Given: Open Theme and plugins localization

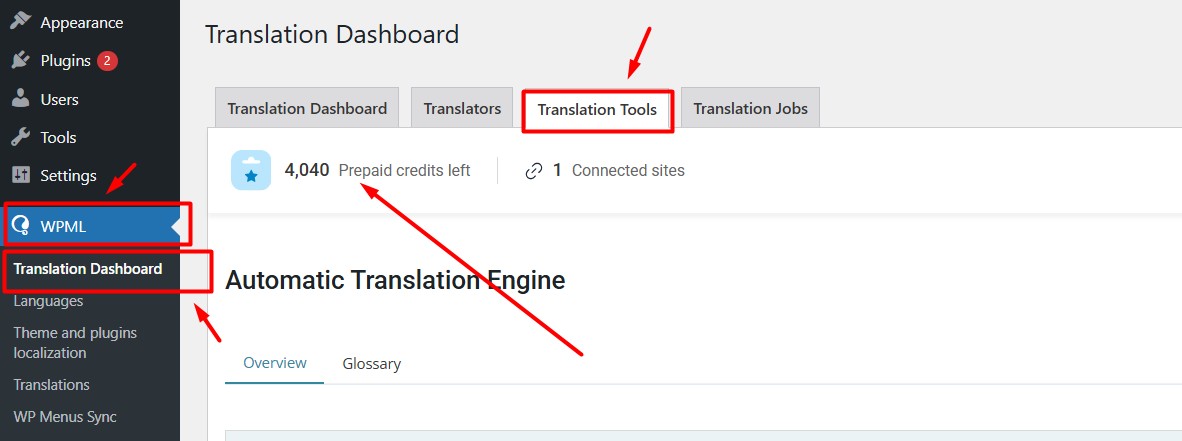Looking at the screenshot, I should pos(75,342).
